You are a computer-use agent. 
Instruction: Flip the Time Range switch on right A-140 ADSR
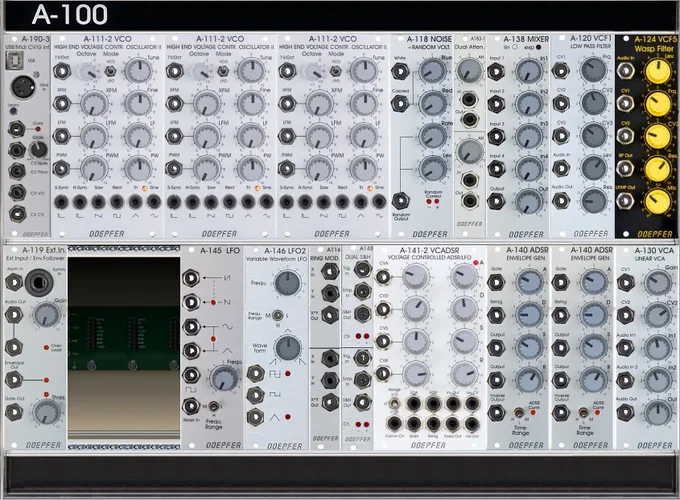(x=584, y=412)
